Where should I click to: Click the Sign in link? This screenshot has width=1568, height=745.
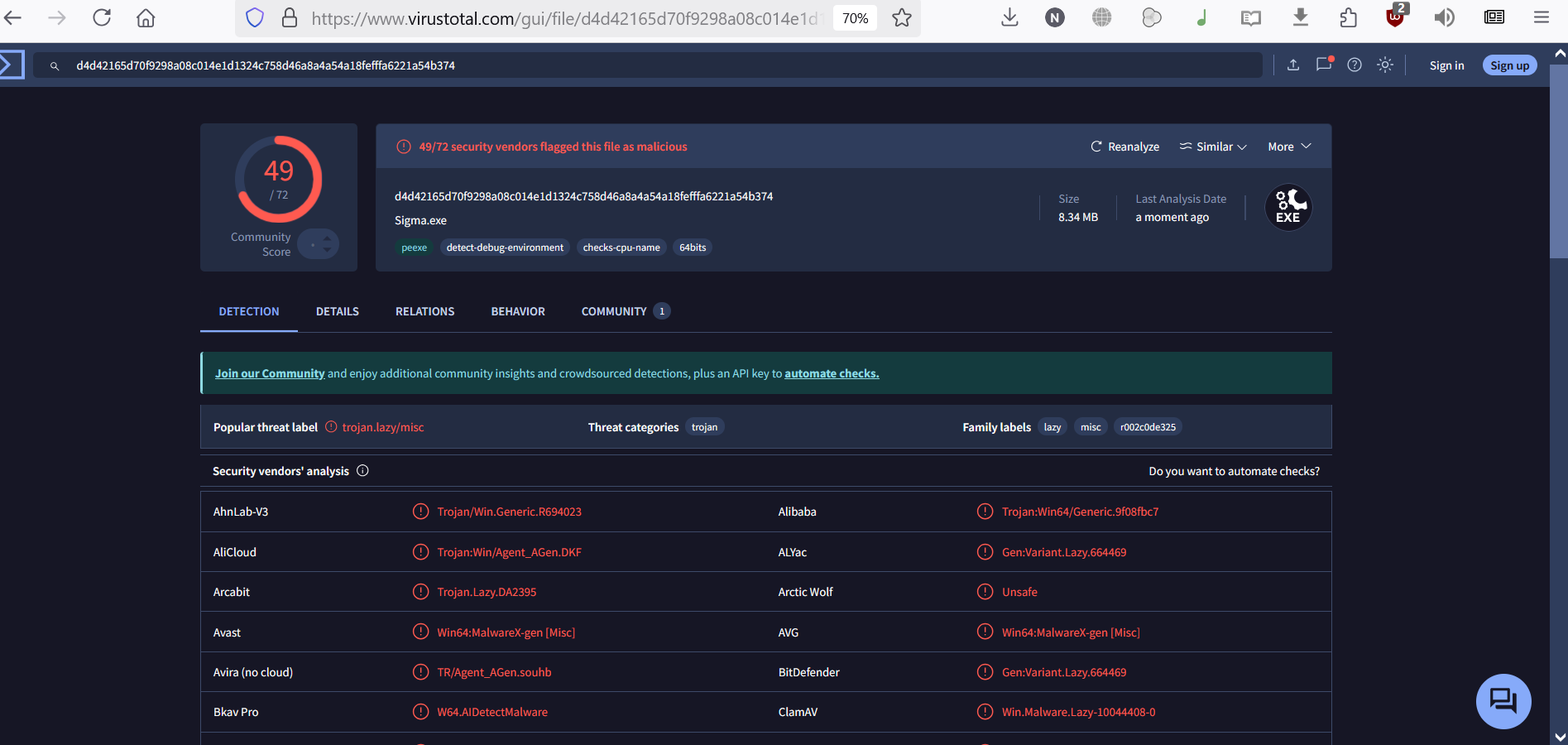[x=1446, y=65]
